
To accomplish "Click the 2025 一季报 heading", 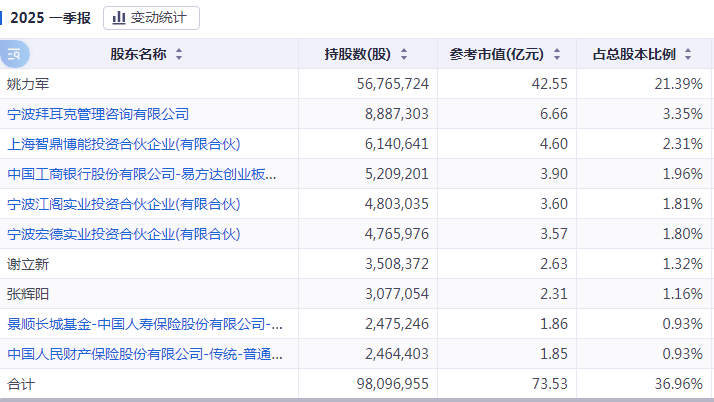I will [50, 18].
